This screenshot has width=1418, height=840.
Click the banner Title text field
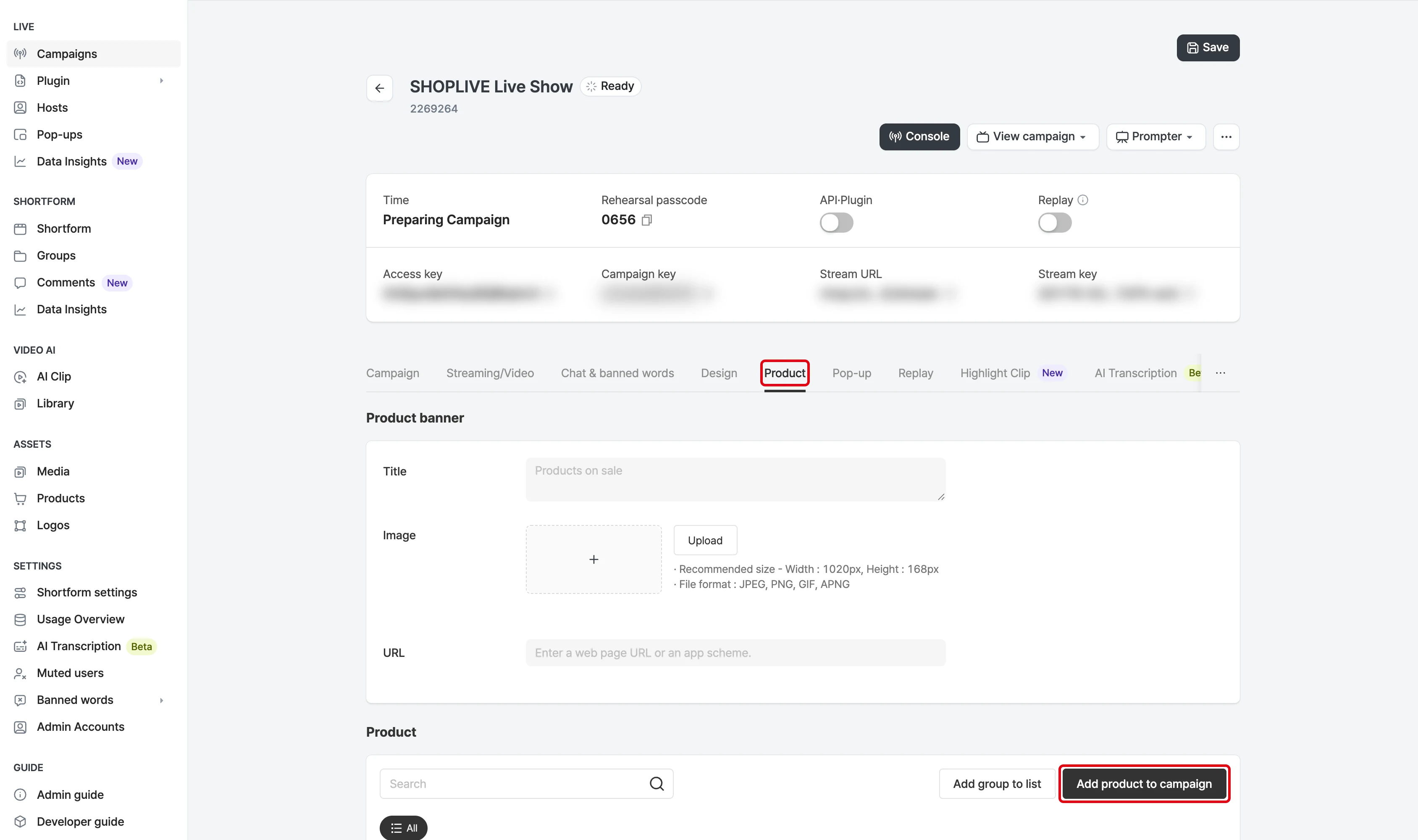pyautogui.click(x=735, y=480)
